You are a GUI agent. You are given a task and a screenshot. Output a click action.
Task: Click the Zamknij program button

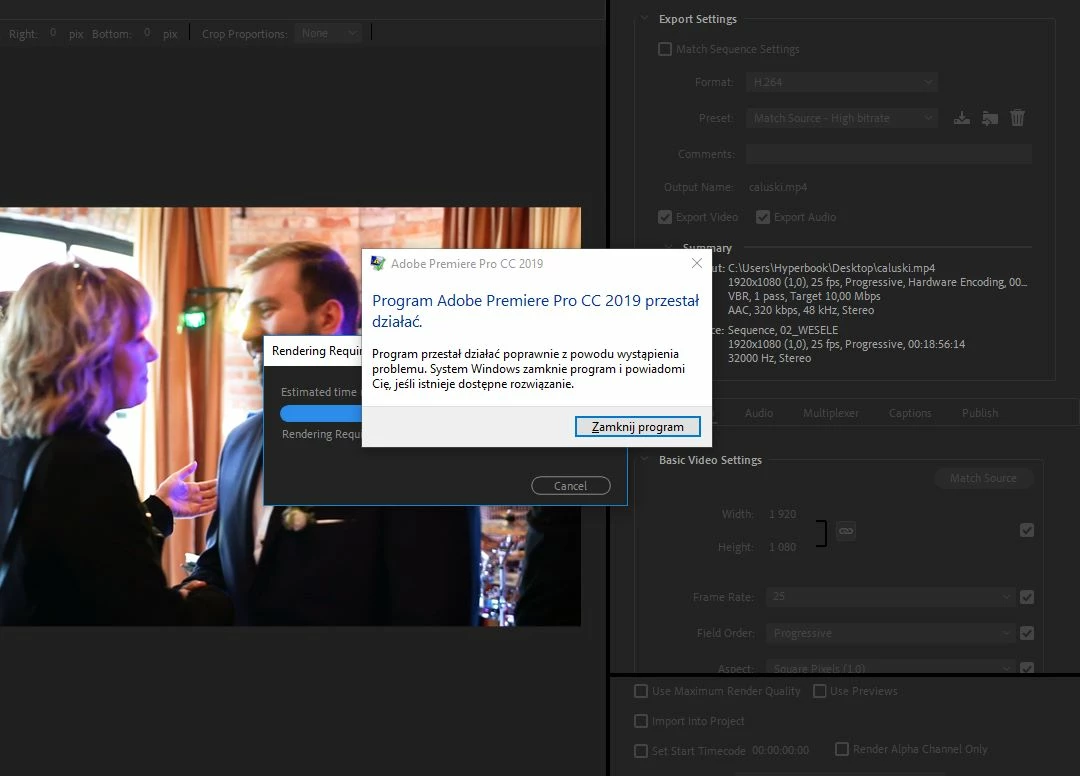pyautogui.click(x=638, y=427)
